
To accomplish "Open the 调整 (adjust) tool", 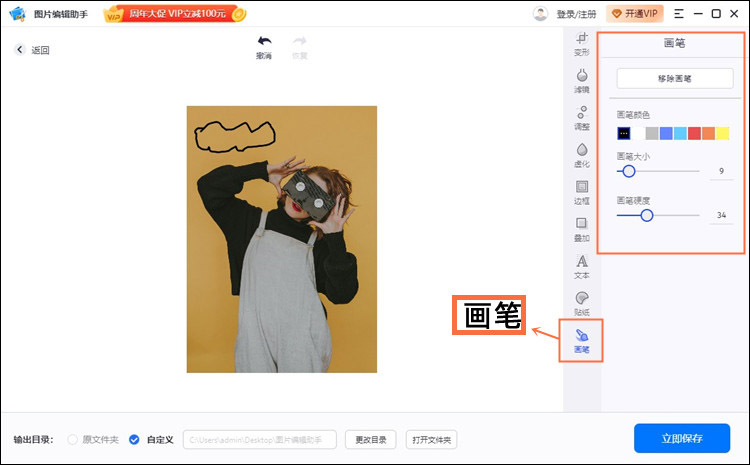I will [x=581, y=117].
